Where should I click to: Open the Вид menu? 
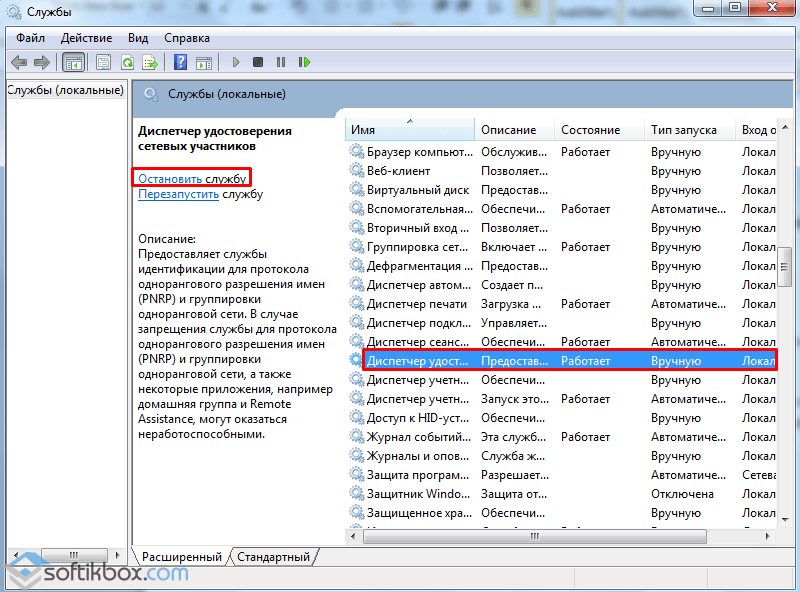pyautogui.click(x=138, y=38)
